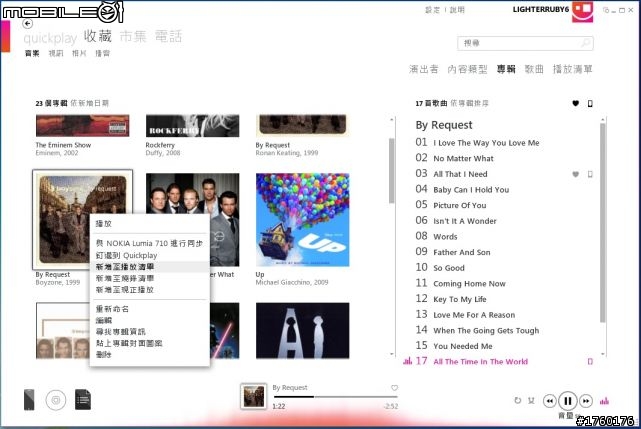Choose 刪除 delete menu item
641x429 pixels.
pyautogui.click(x=103, y=355)
